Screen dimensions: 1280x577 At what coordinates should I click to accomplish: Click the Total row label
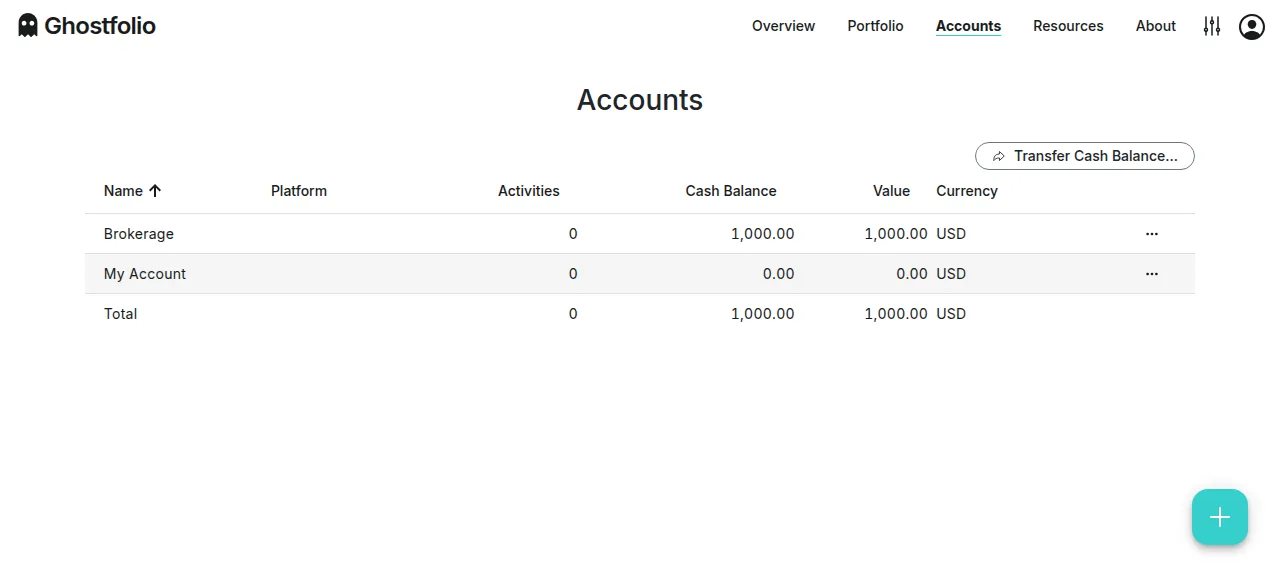120,314
